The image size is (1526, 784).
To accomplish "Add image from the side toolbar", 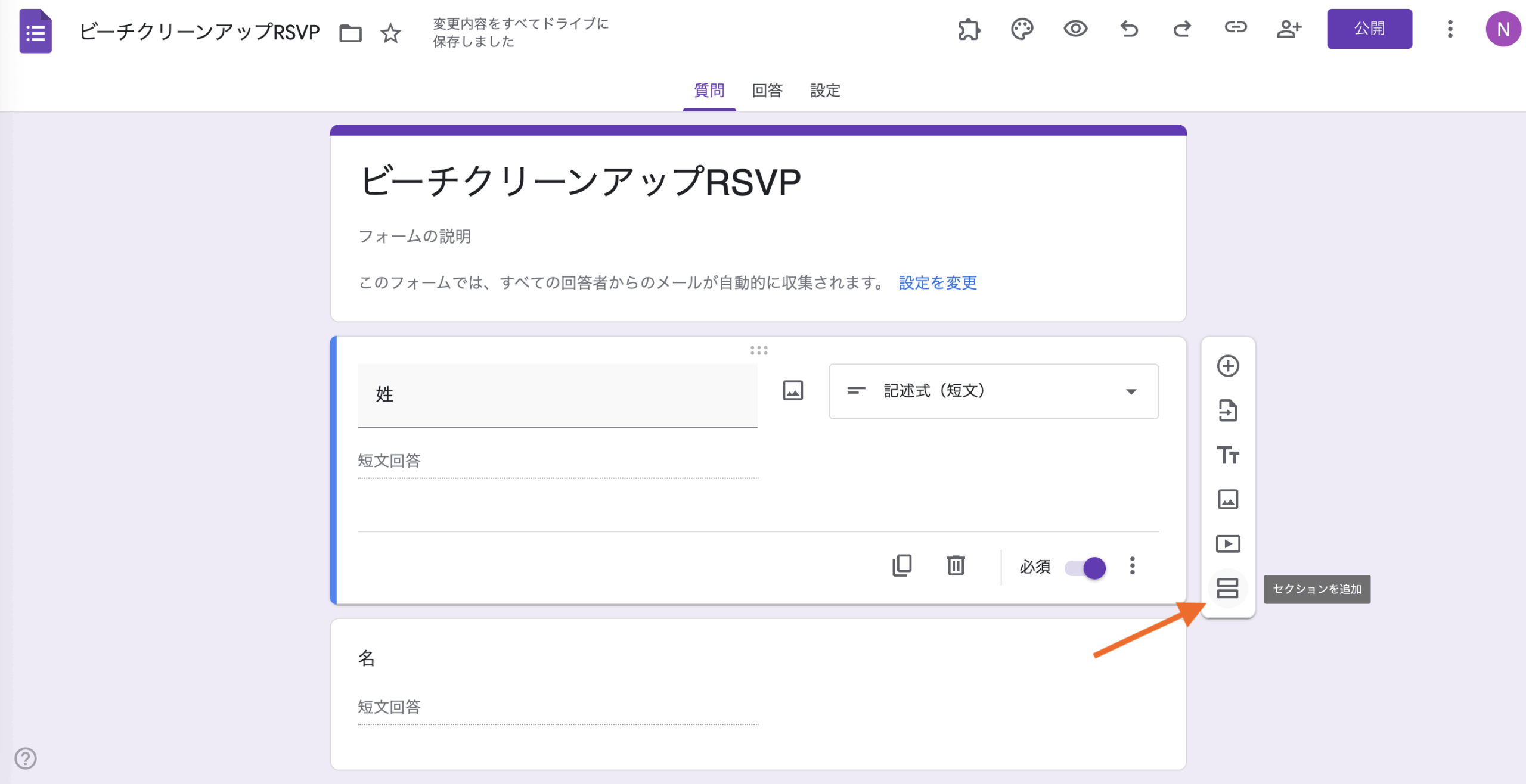I will coord(1227,499).
